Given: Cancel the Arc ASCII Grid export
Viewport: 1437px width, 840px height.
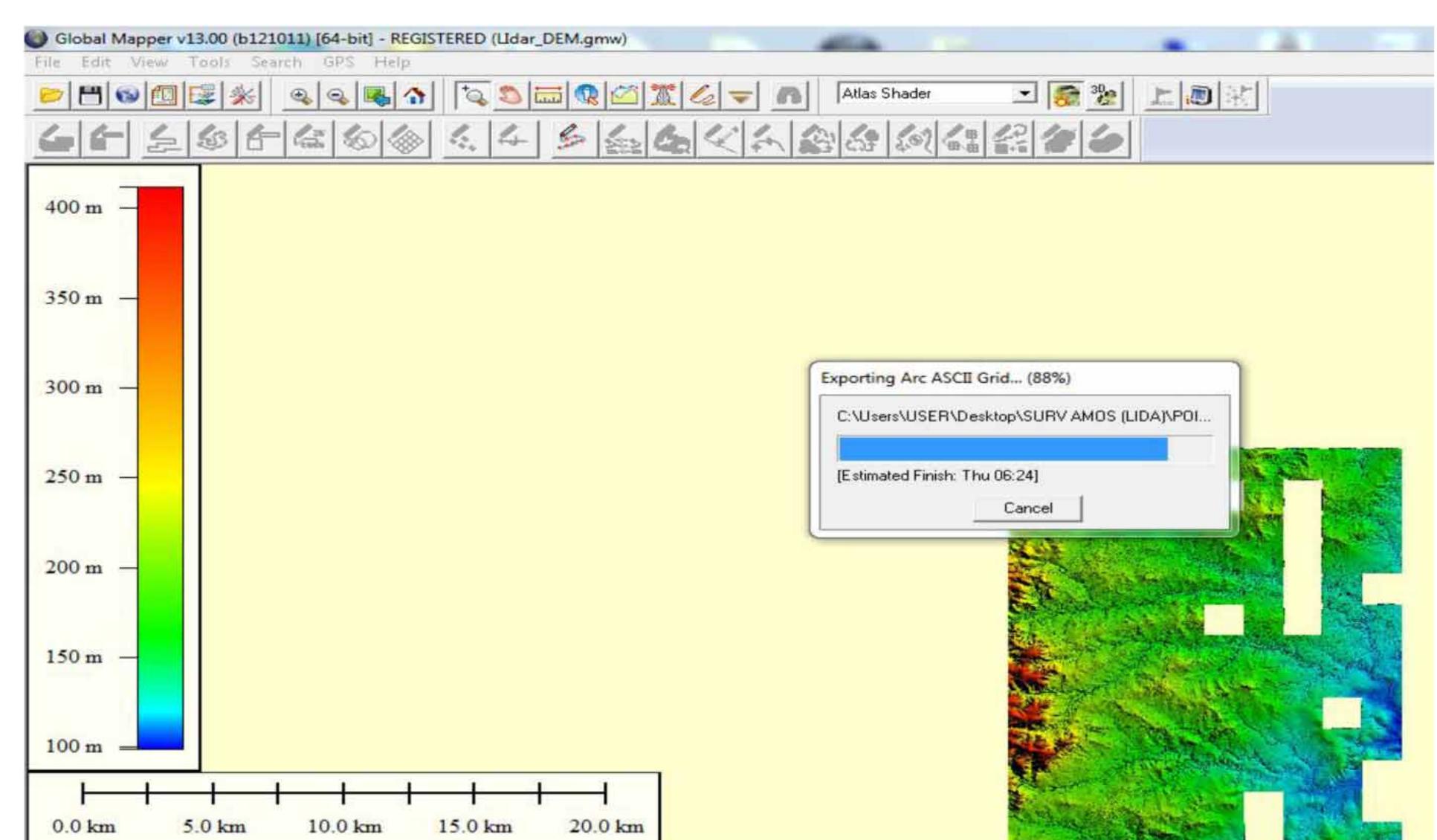Looking at the screenshot, I should [1027, 508].
